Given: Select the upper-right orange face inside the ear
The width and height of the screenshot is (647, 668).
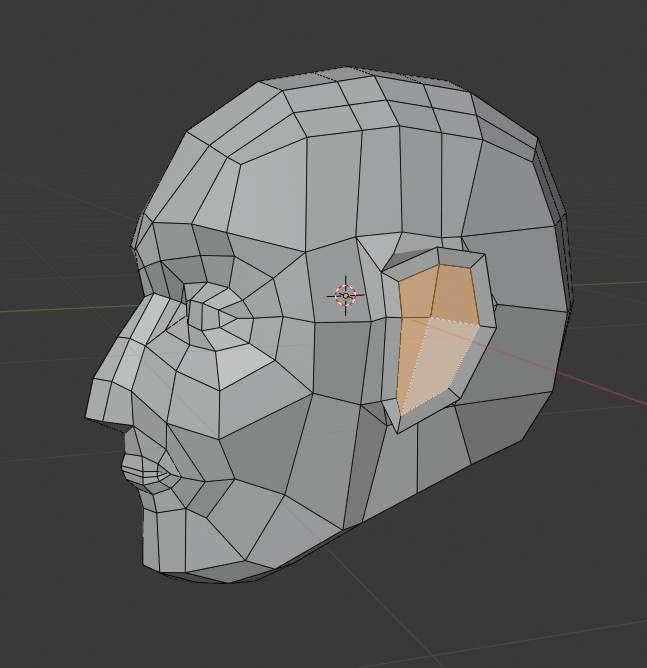Looking at the screenshot, I should [456, 295].
